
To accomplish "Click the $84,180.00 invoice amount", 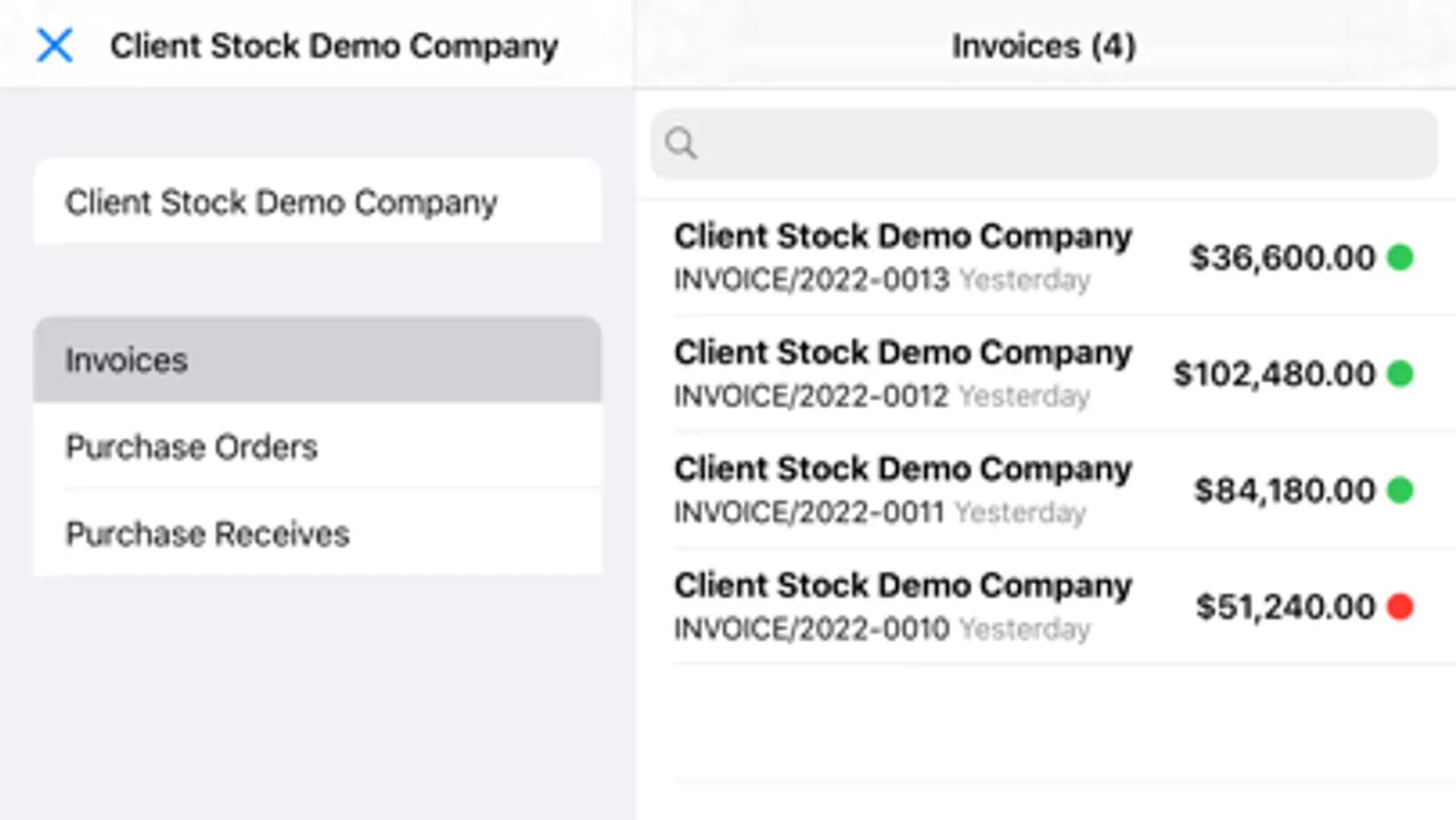I will (x=1284, y=490).
